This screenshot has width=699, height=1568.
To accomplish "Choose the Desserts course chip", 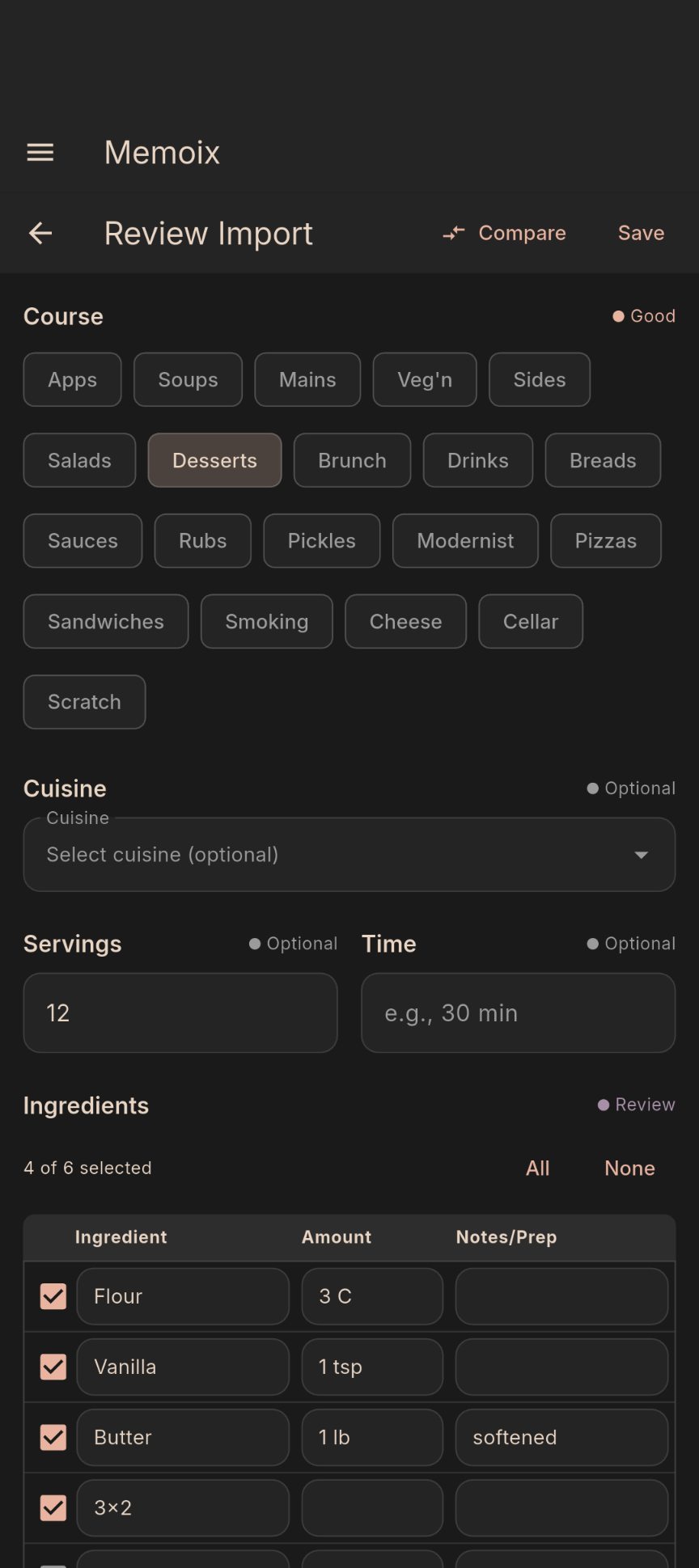I will coord(214,460).
